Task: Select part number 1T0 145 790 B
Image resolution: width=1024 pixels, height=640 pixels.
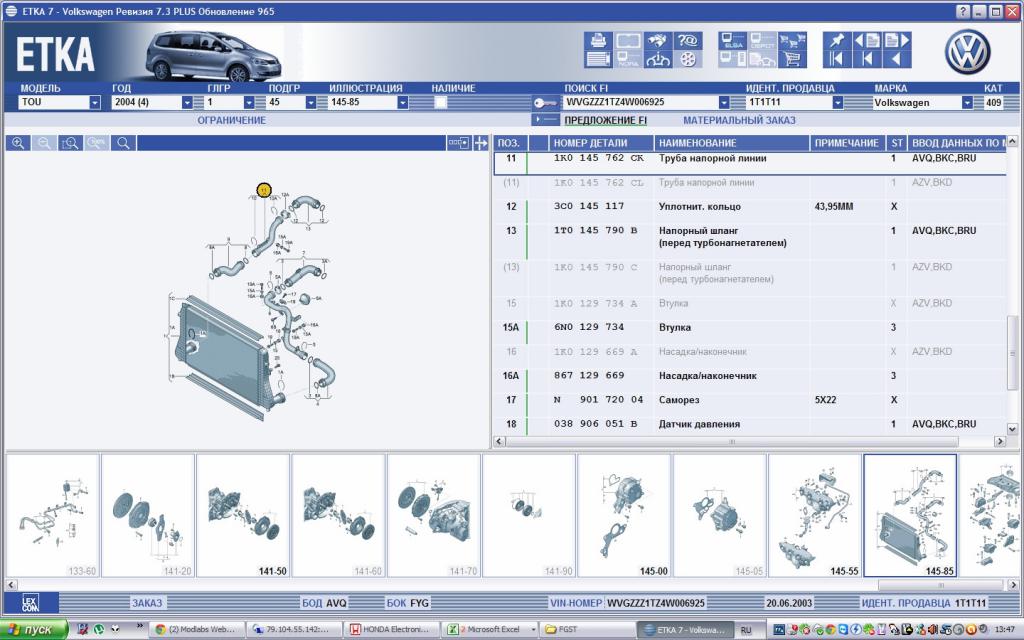Action: pyautogui.click(x=596, y=231)
